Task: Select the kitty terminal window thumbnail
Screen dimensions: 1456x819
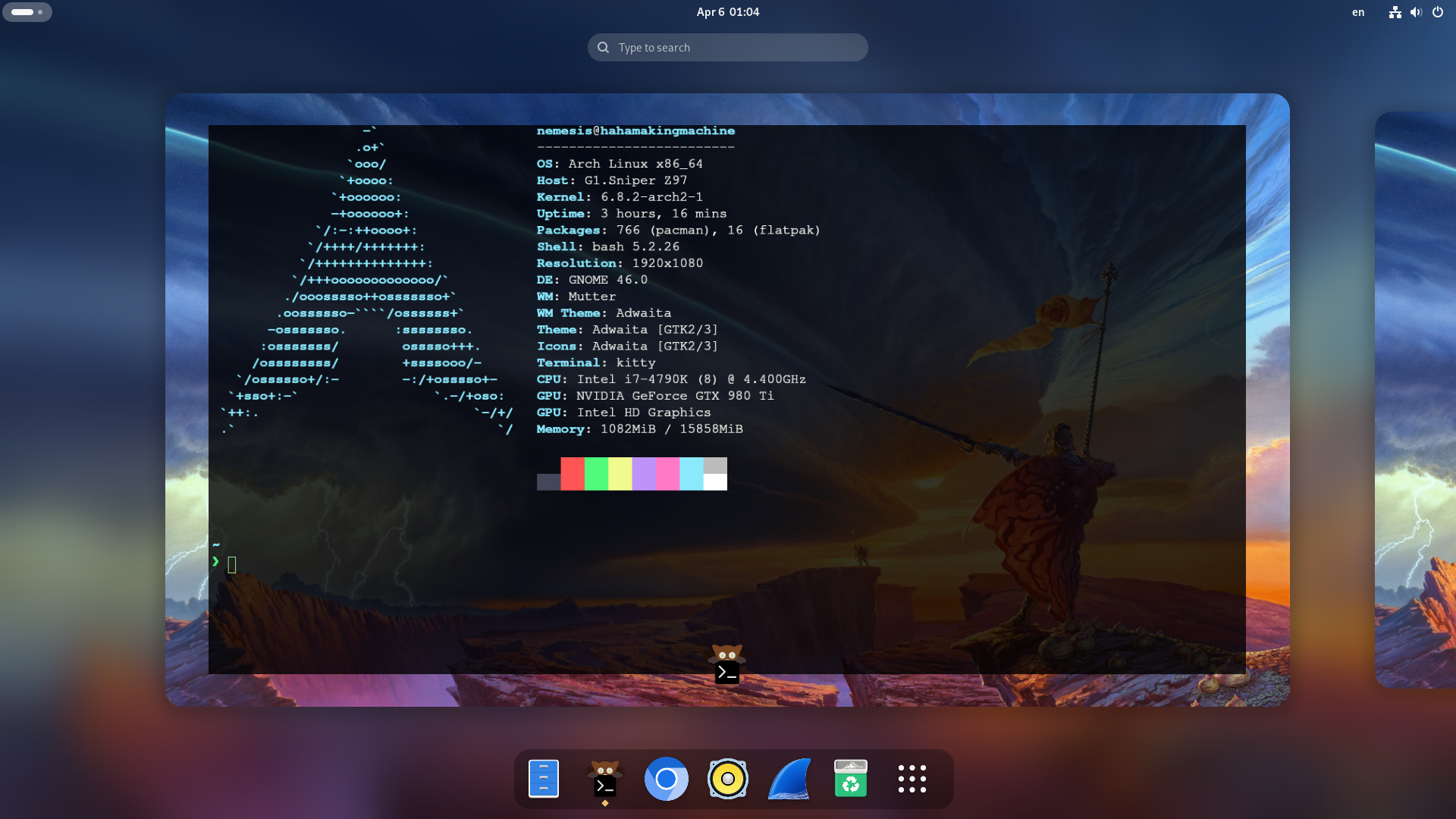Action: pyautogui.click(x=727, y=400)
